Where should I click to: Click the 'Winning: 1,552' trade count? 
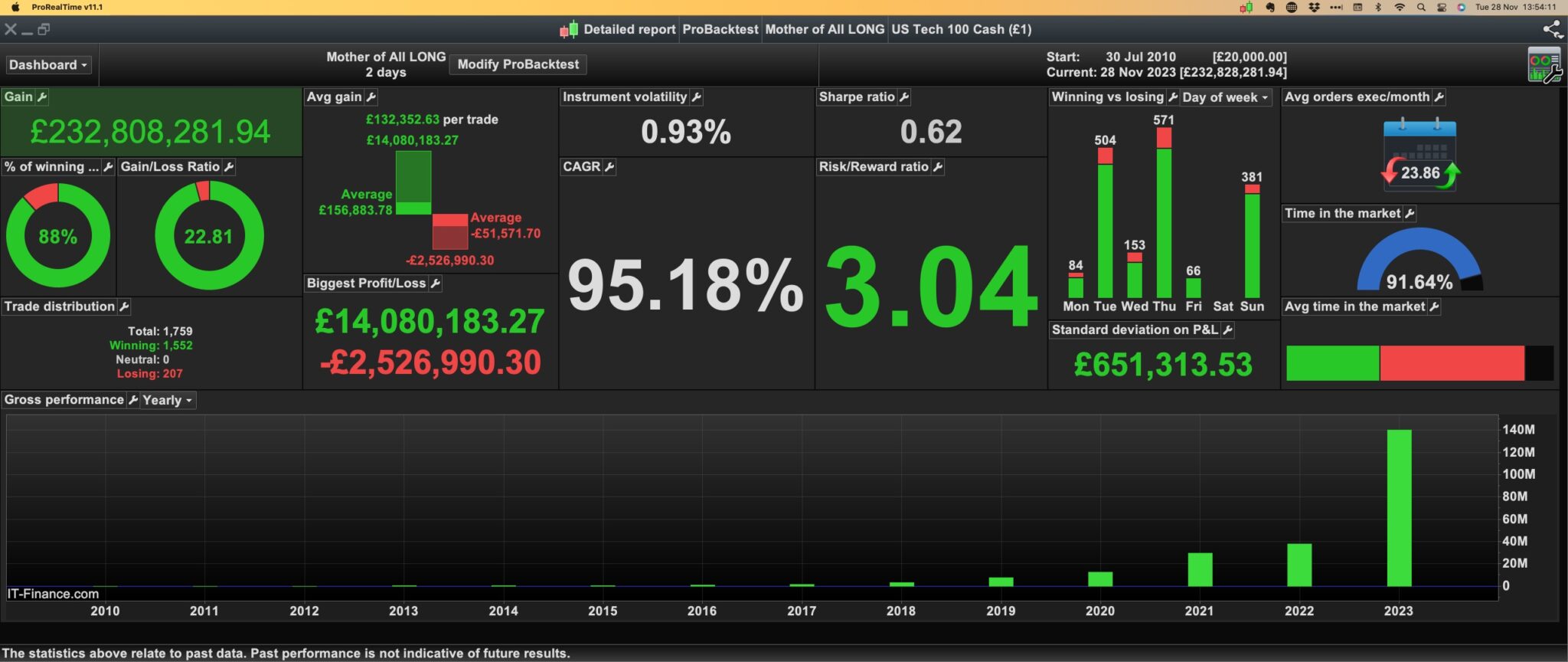151,346
